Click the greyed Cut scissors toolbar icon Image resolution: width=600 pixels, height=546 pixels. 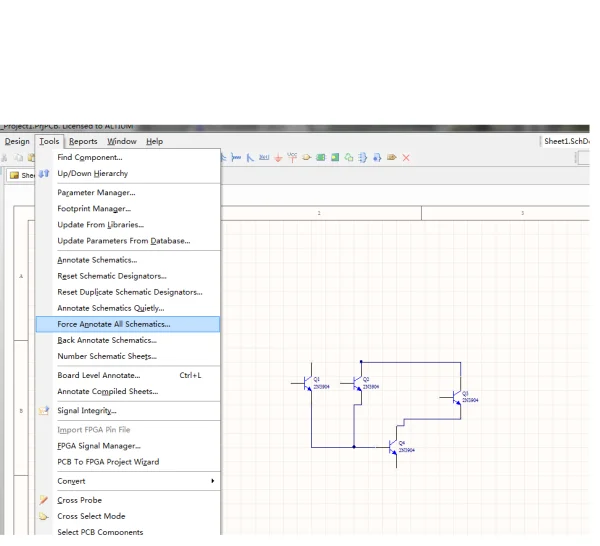5,158
